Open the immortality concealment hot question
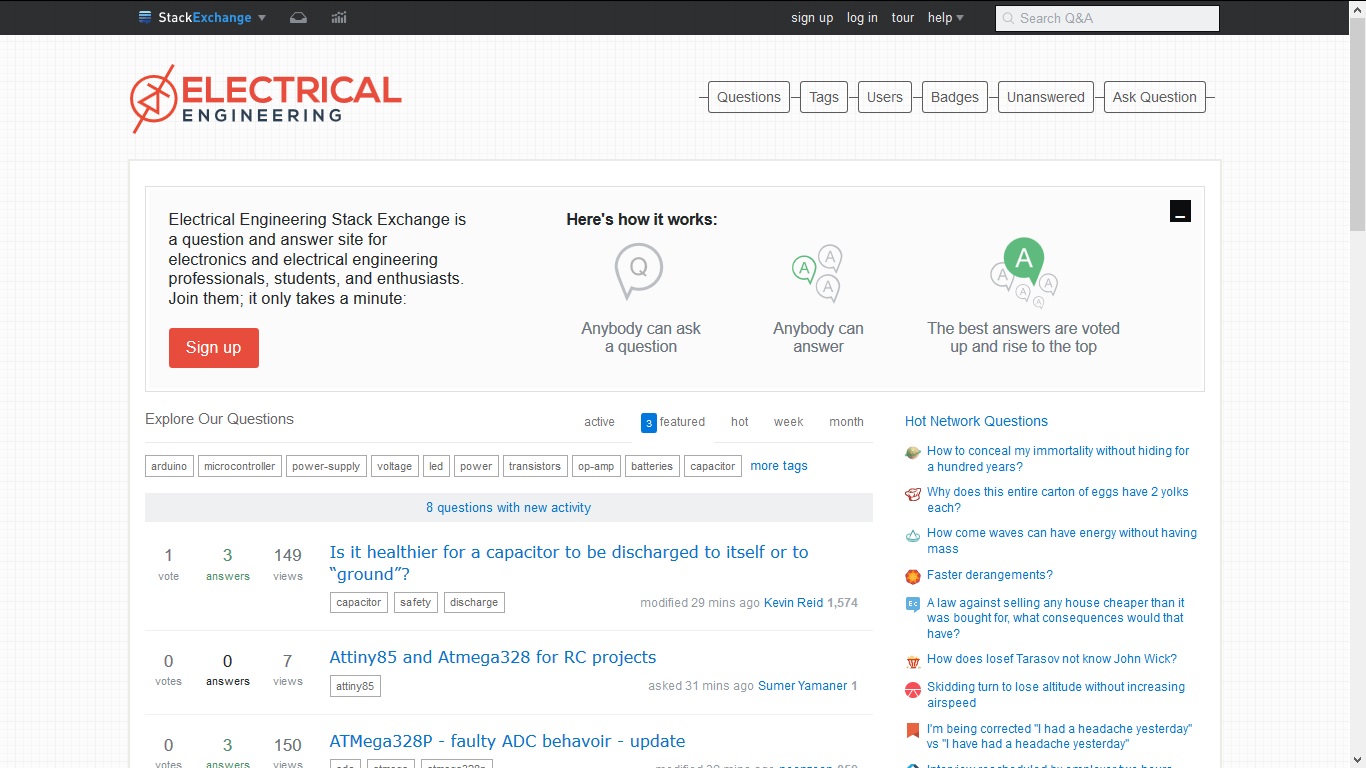The height and width of the screenshot is (768, 1366). coord(1058,459)
